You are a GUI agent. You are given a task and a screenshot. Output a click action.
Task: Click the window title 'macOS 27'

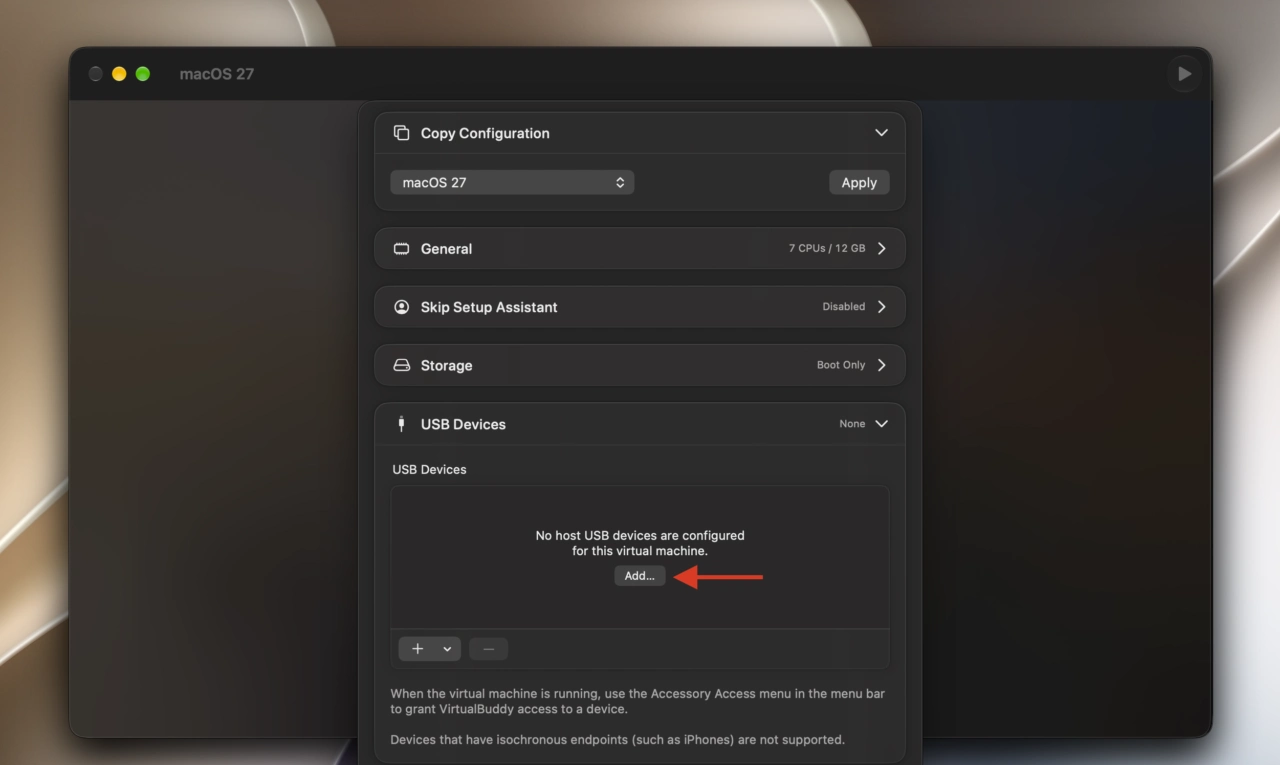click(217, 74)
